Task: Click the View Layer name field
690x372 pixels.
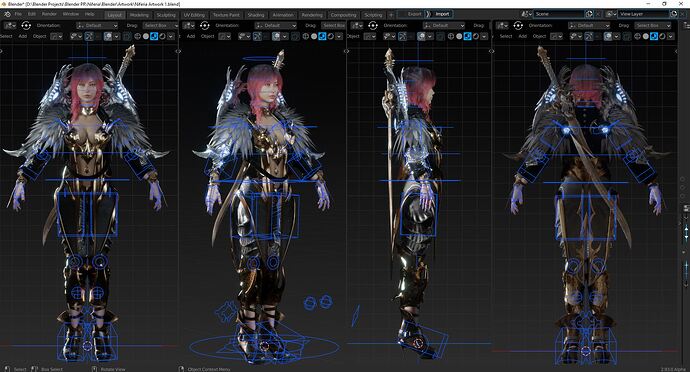Action: click(x=644, y=14)
